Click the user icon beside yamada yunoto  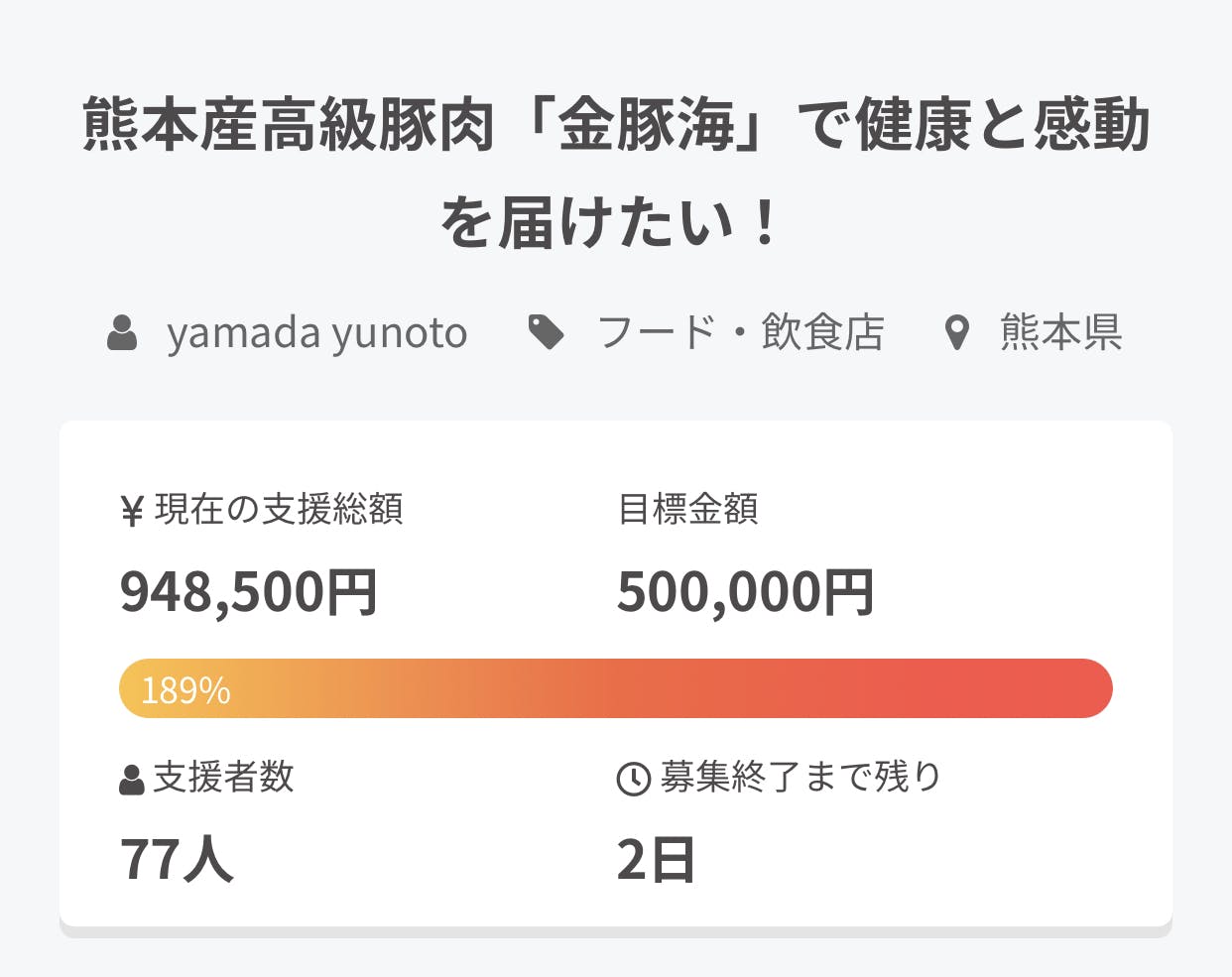pos(122,333)
